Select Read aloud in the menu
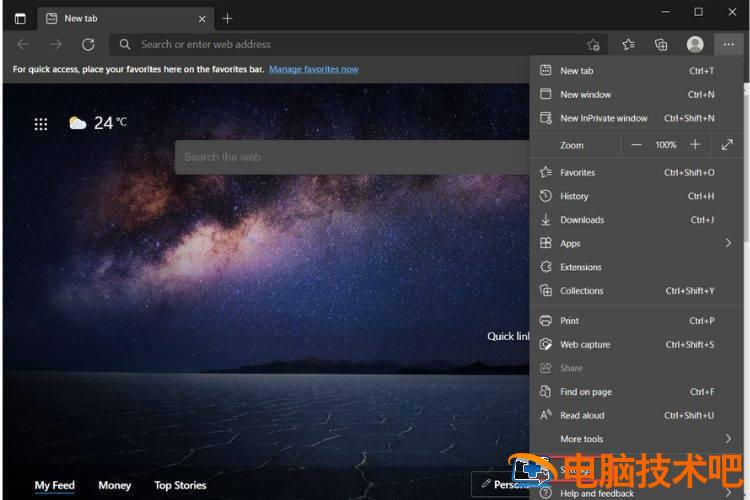Screen dimensions: 750x500 pyautogui.click(x=637, y=415)
